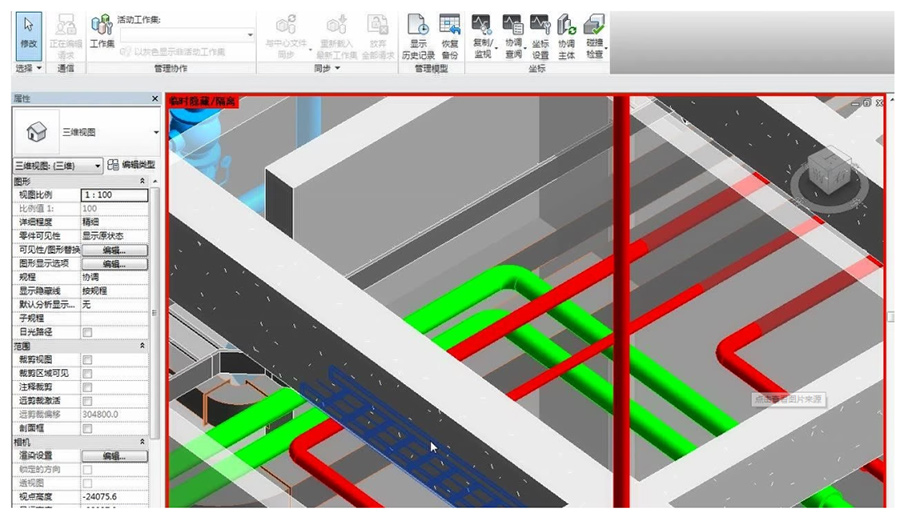Viewport: 900px width, 521px height.
Task: Click the 工作集 (Worksets) icon
Action: point(101,31)
